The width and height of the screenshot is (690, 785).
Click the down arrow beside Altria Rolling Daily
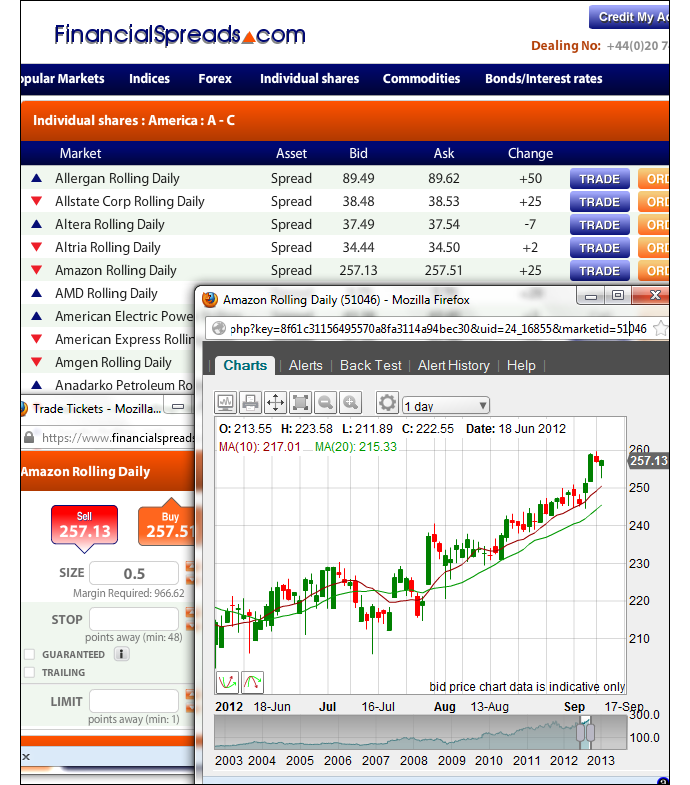click(x=36, y=247)
